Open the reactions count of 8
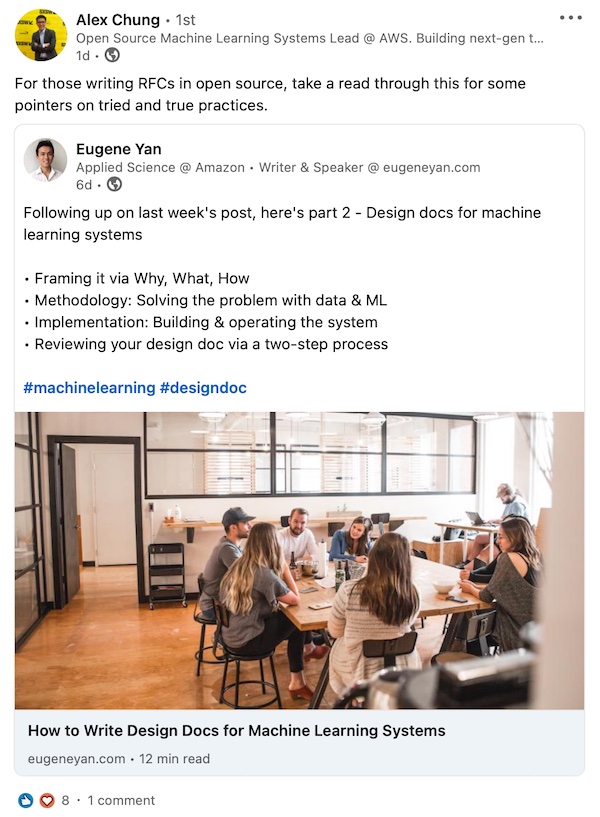Image resolution: width=600 pixels, height=817 pixels. coord(65,800)
